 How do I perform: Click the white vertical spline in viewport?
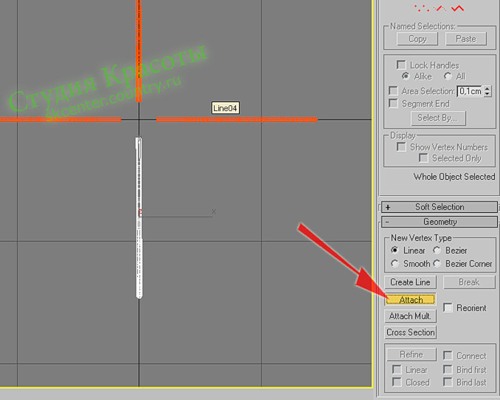(x=139, y=218)
